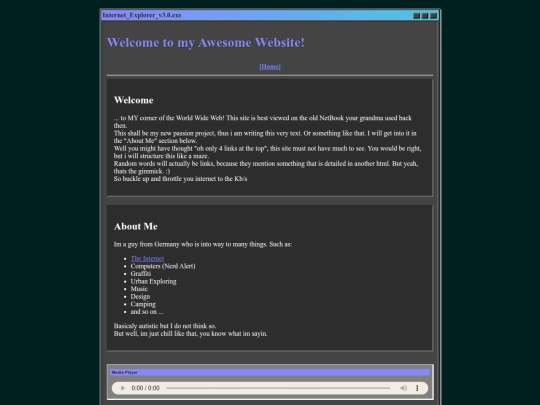Follow 'The Internet' list link
This screenshot has height=405, width=540.
[147, 259]
